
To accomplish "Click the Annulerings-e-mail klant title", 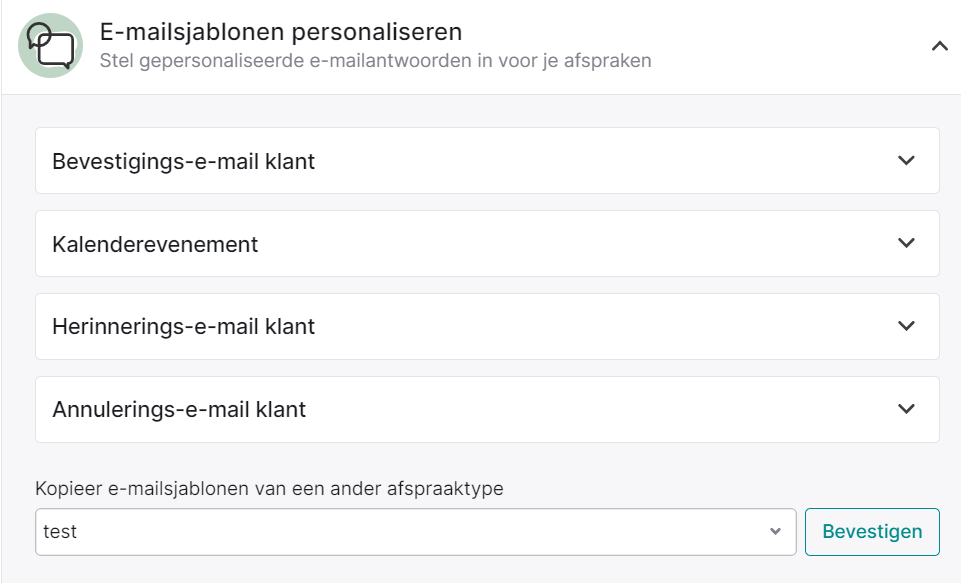I will coord(178,410).
